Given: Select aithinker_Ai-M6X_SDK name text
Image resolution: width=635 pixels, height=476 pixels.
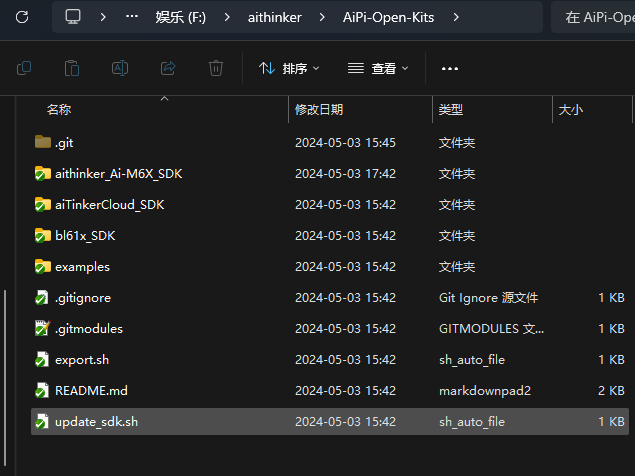Looking at the screenshot, I should click(x=119, y=174).
